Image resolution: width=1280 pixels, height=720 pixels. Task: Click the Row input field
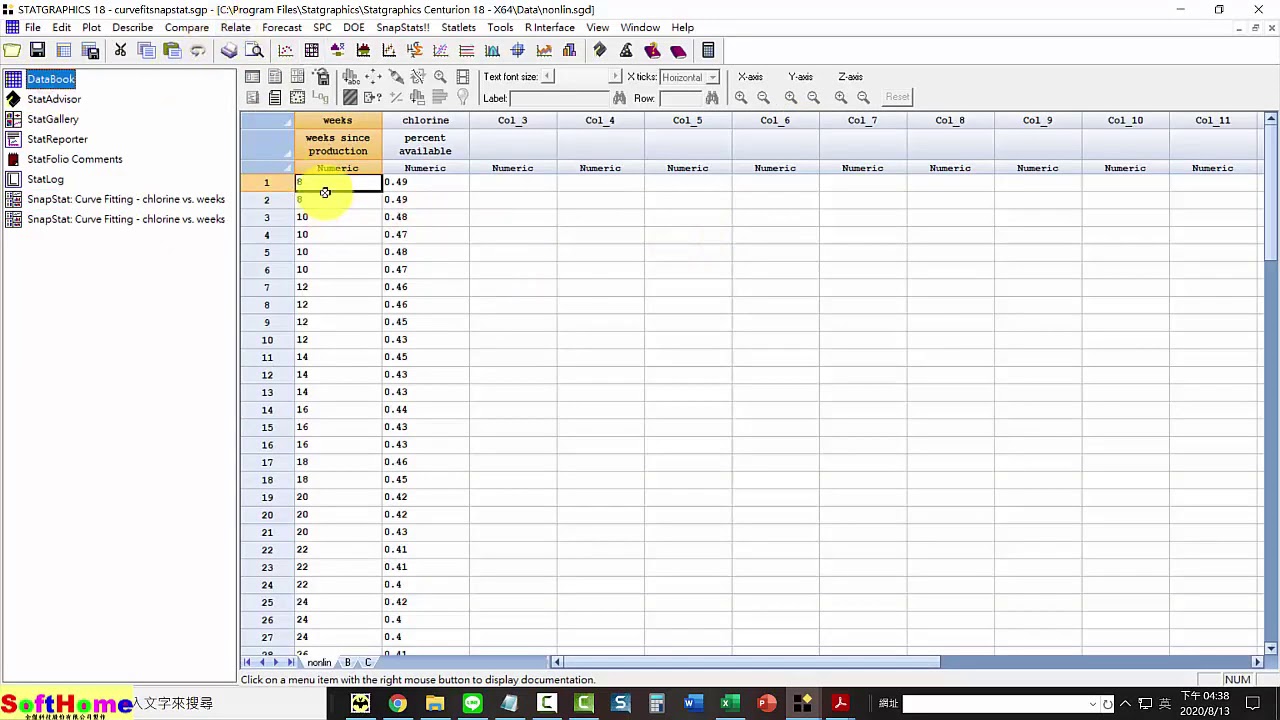(680, 98)
